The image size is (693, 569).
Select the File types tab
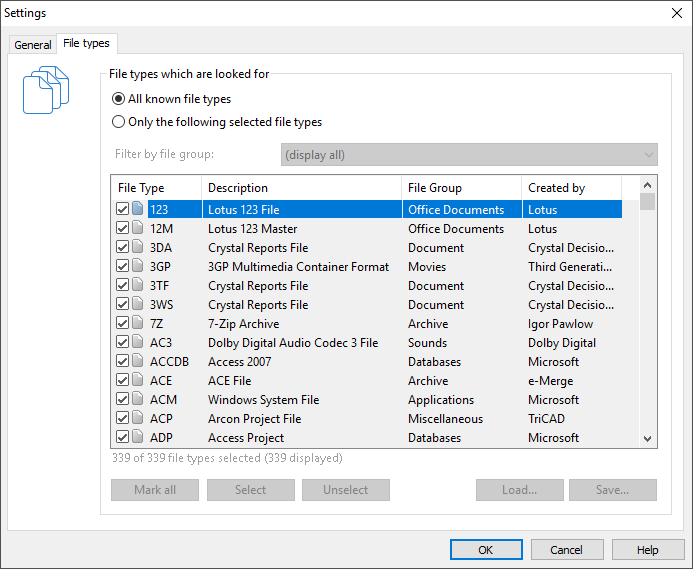click(x=86, y=44)
